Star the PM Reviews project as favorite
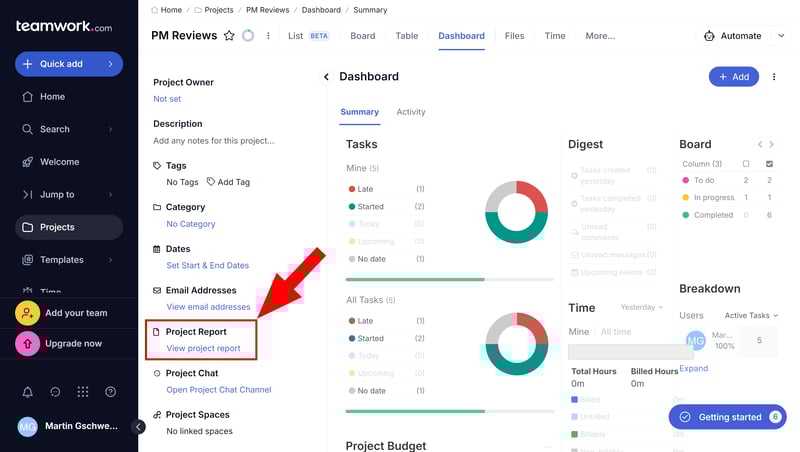Screen dimensions: 800x452 (229, 36)
